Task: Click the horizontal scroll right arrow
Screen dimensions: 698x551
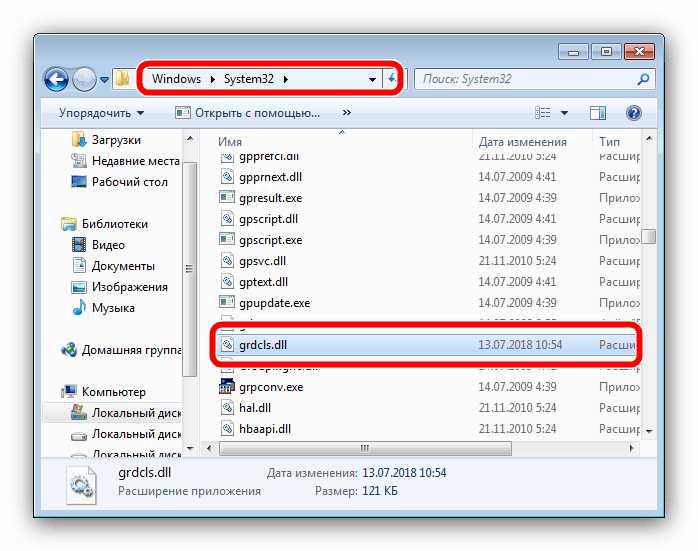Action: 631,448
